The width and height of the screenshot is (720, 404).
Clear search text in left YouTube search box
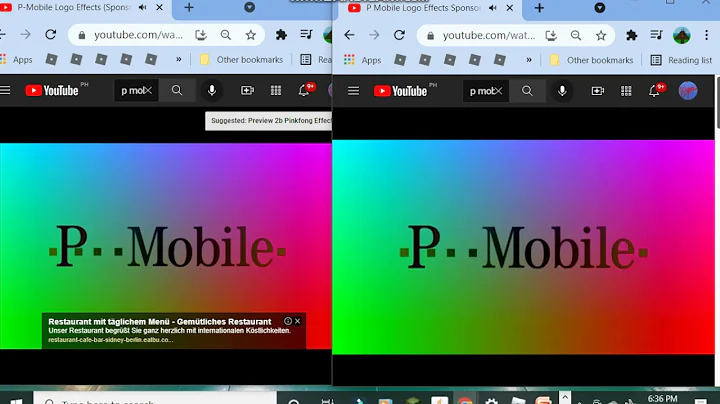pyautogui.click(x=148, y=90)
